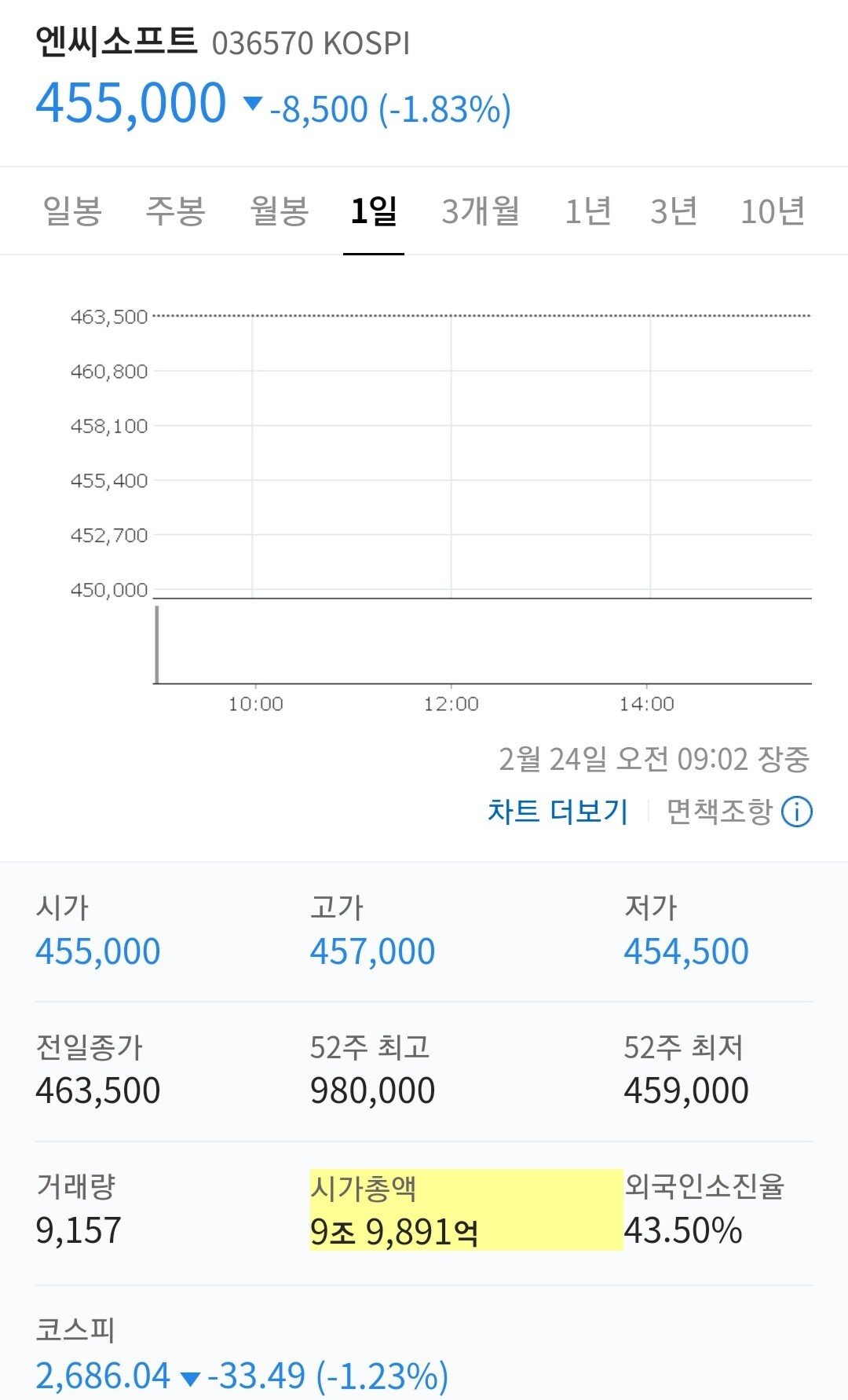
Task: Click the 12:00 time marker on chart
Action: [x=451, y=704]
